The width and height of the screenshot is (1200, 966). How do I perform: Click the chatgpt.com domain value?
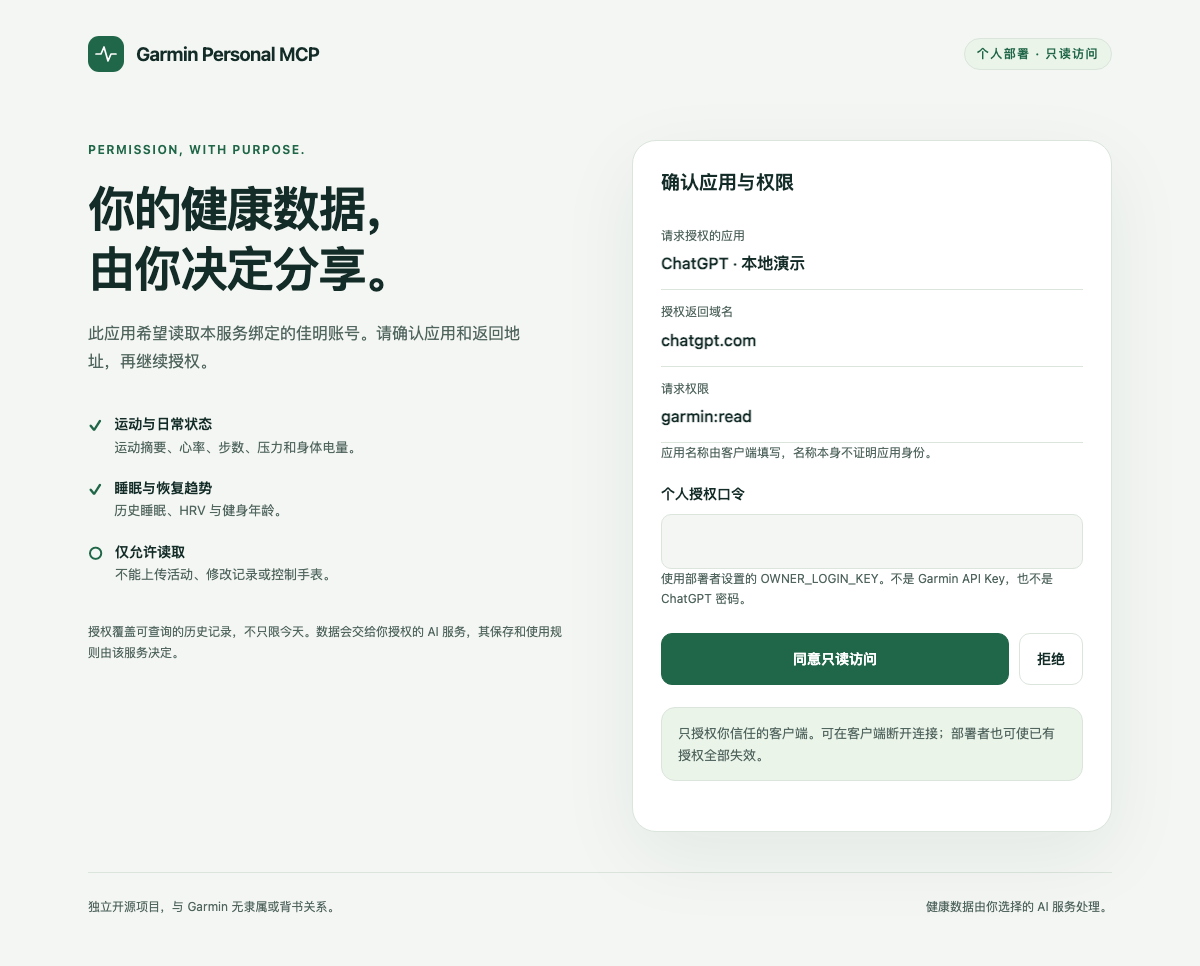(x=708, y=340)
